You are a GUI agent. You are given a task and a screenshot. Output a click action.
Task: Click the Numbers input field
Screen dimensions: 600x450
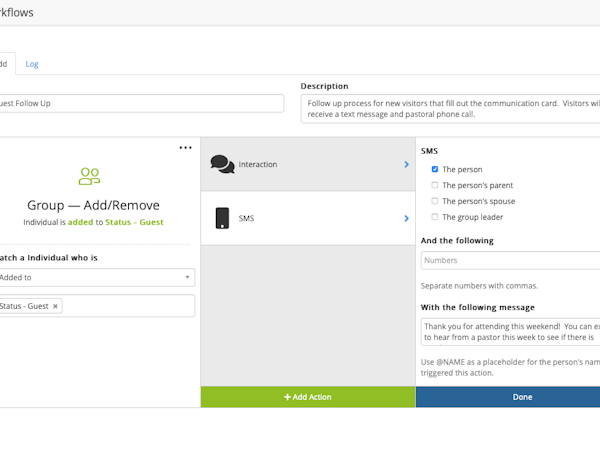pos(510,260)
